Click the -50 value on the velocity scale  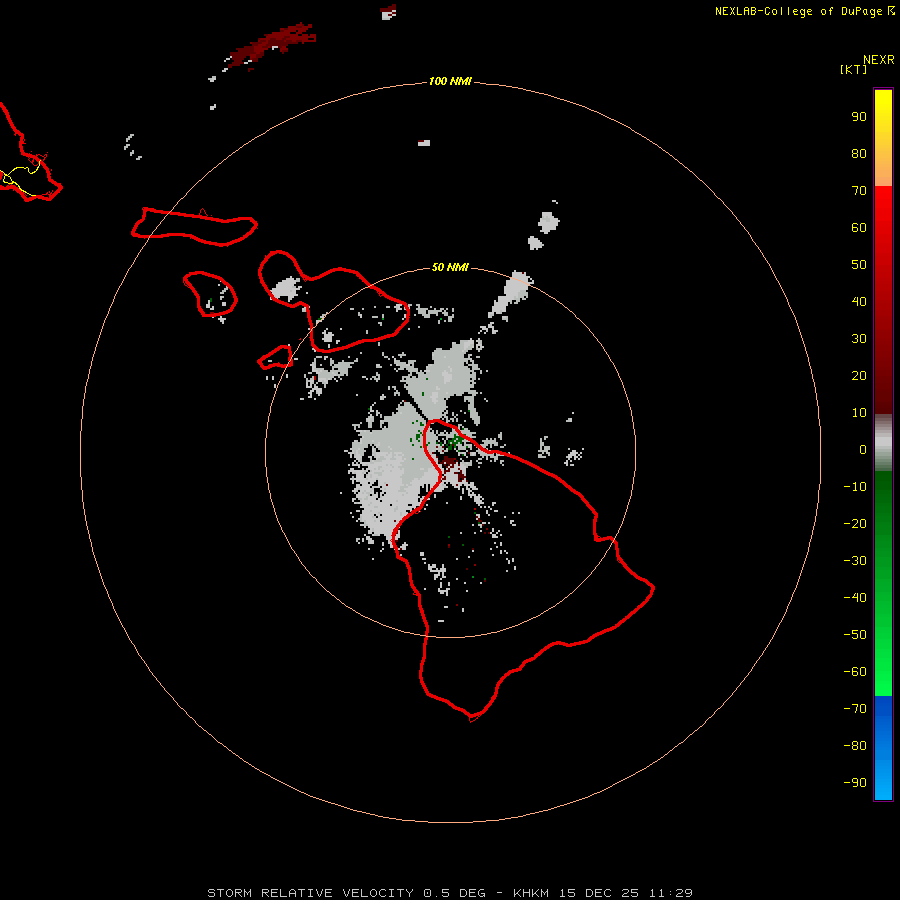click(x=855, y=635)
